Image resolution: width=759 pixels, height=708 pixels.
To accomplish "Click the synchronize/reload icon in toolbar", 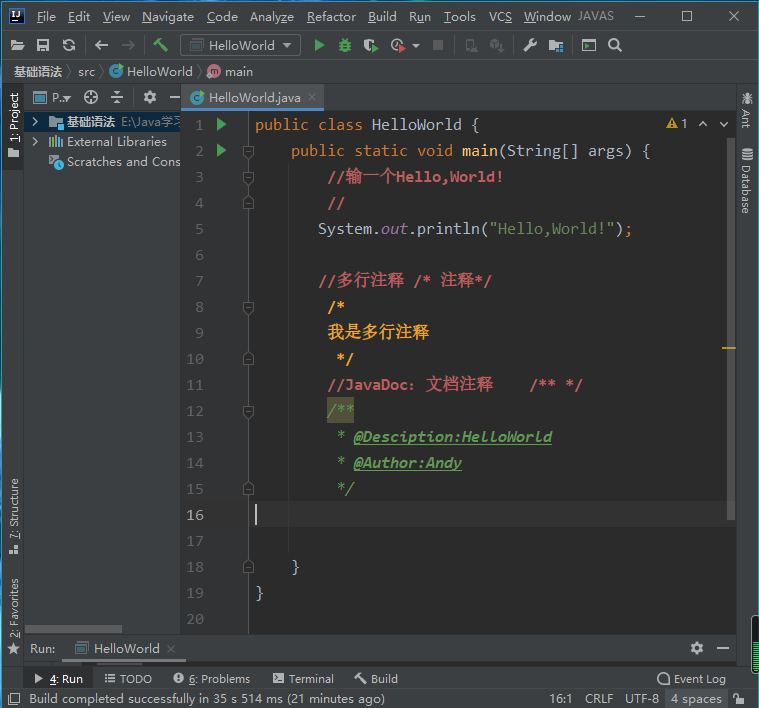I will (x=69, y=45).
